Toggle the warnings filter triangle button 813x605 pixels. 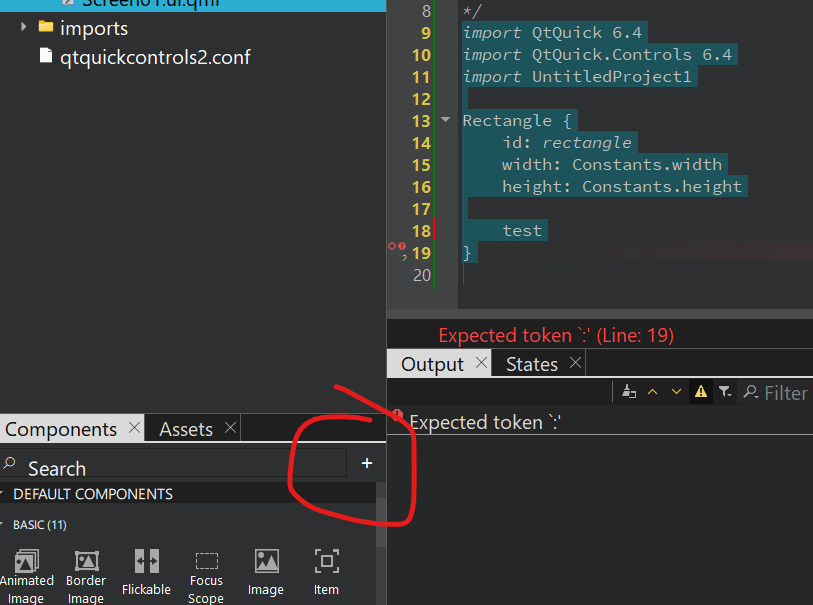(701, 392)
